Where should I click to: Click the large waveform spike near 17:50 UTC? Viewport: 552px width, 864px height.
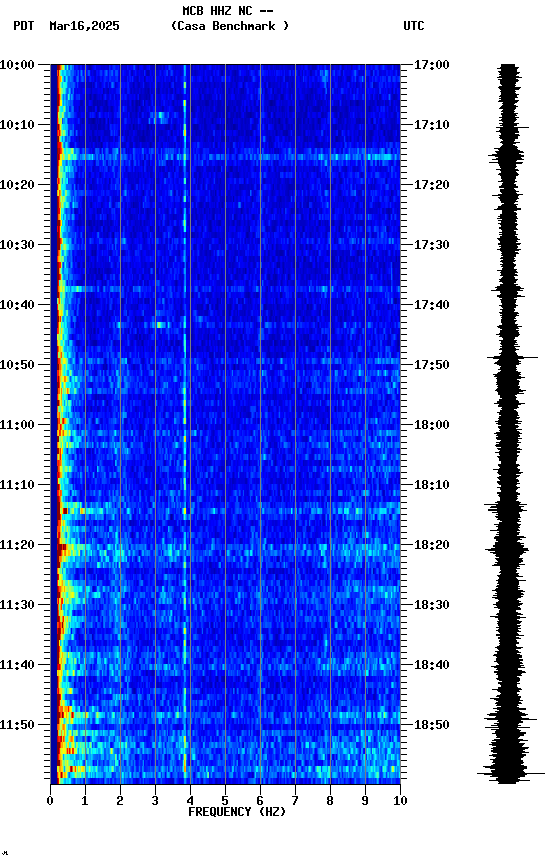[x=512, y=358]
